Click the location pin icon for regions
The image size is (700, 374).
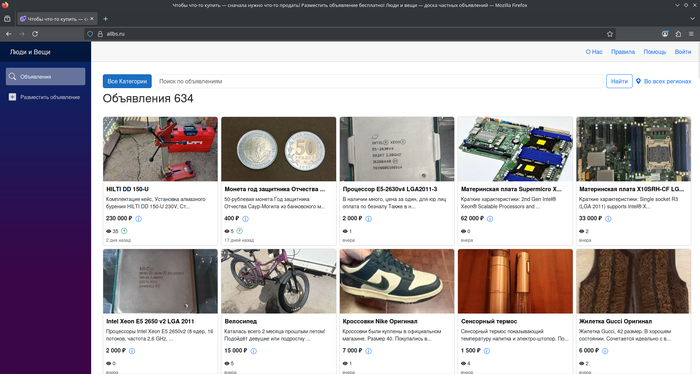[x=638, y=81]
